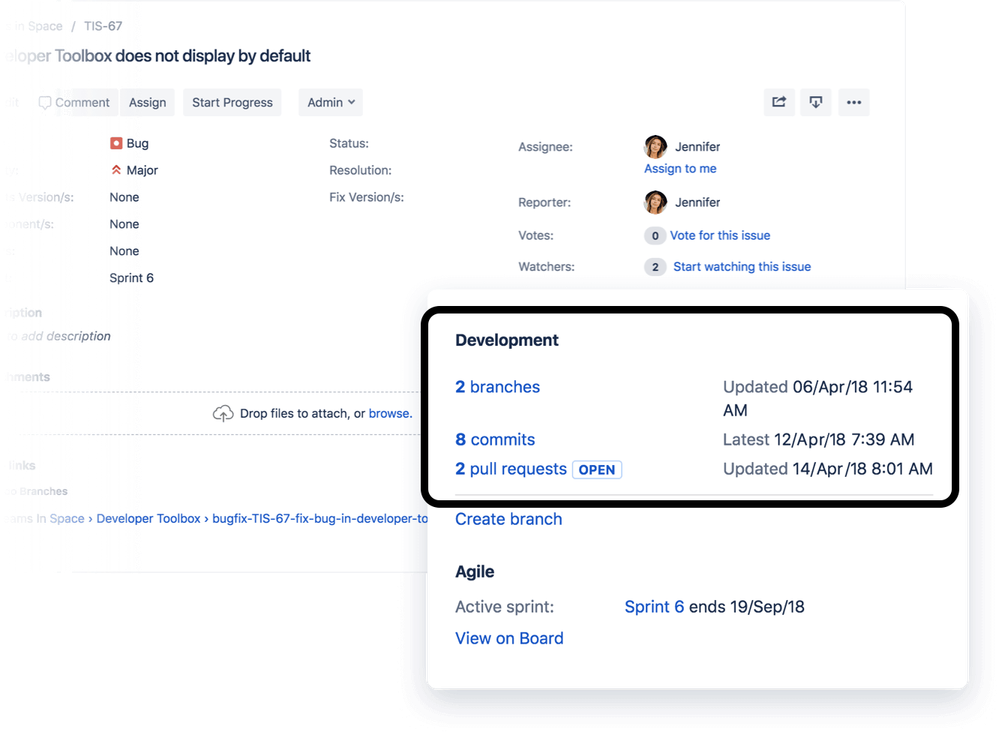
Task: Click the add description placeholder
Action: coord(61,336)
